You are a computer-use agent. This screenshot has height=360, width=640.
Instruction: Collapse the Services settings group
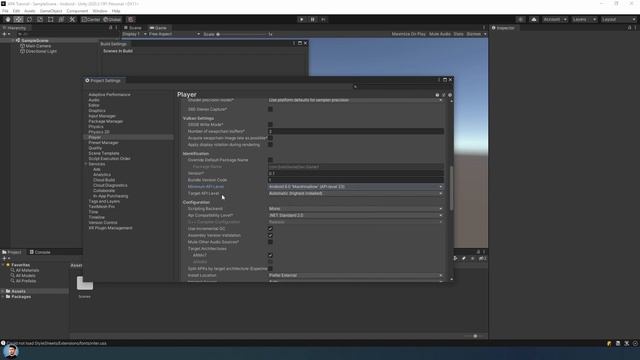[x=86, y=164]
